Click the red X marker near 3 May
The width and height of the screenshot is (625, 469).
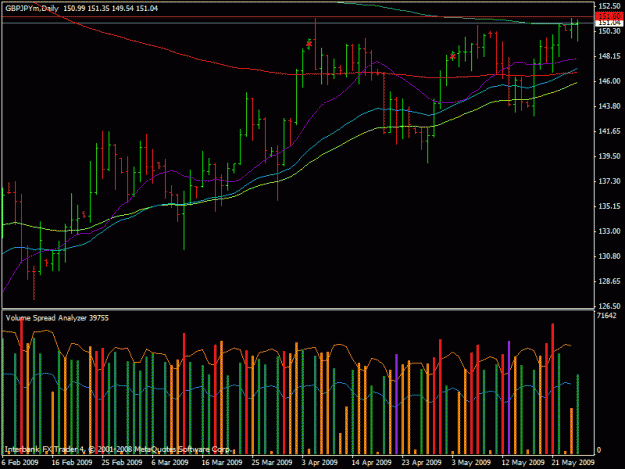[x=452, y=56]
